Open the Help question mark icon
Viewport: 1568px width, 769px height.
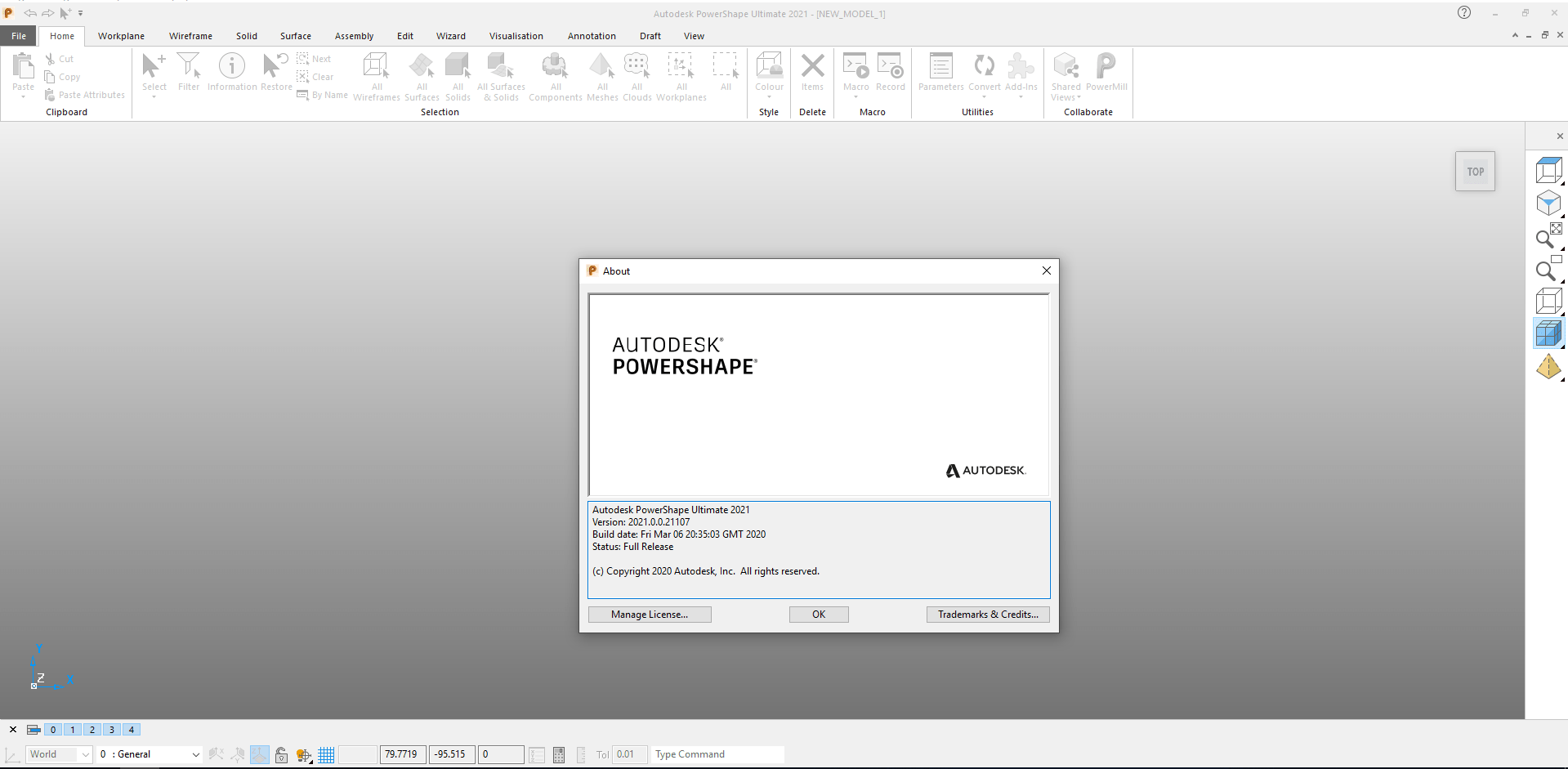tap(1464, 12)
